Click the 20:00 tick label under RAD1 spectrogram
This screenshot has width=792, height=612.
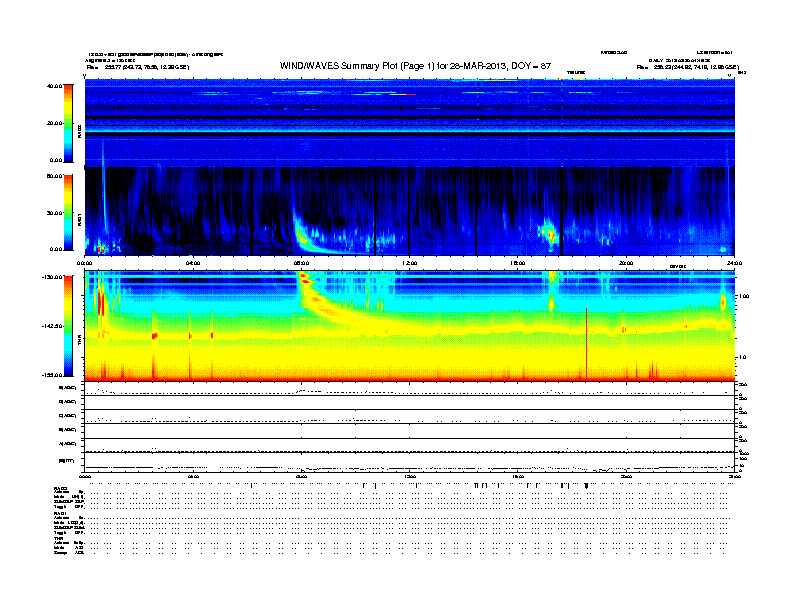tap(626, 263)
